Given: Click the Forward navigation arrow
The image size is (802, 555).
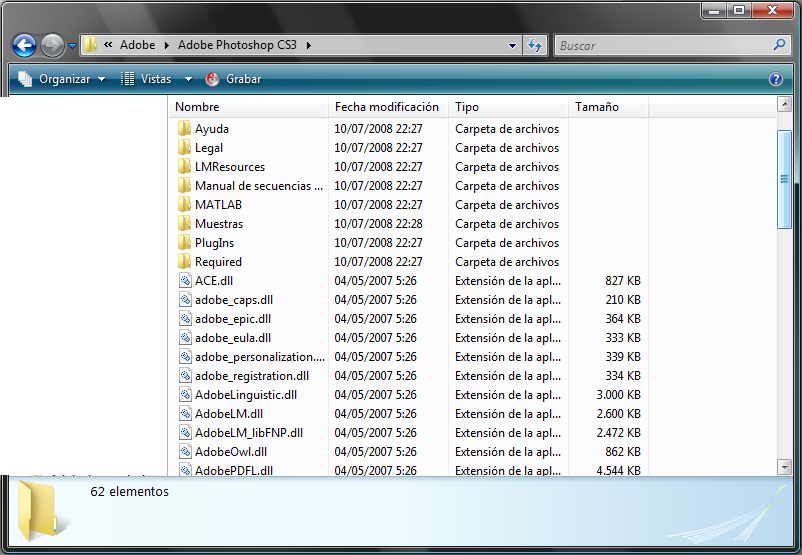Looking at the screenshot, I should tap(52, 46).
